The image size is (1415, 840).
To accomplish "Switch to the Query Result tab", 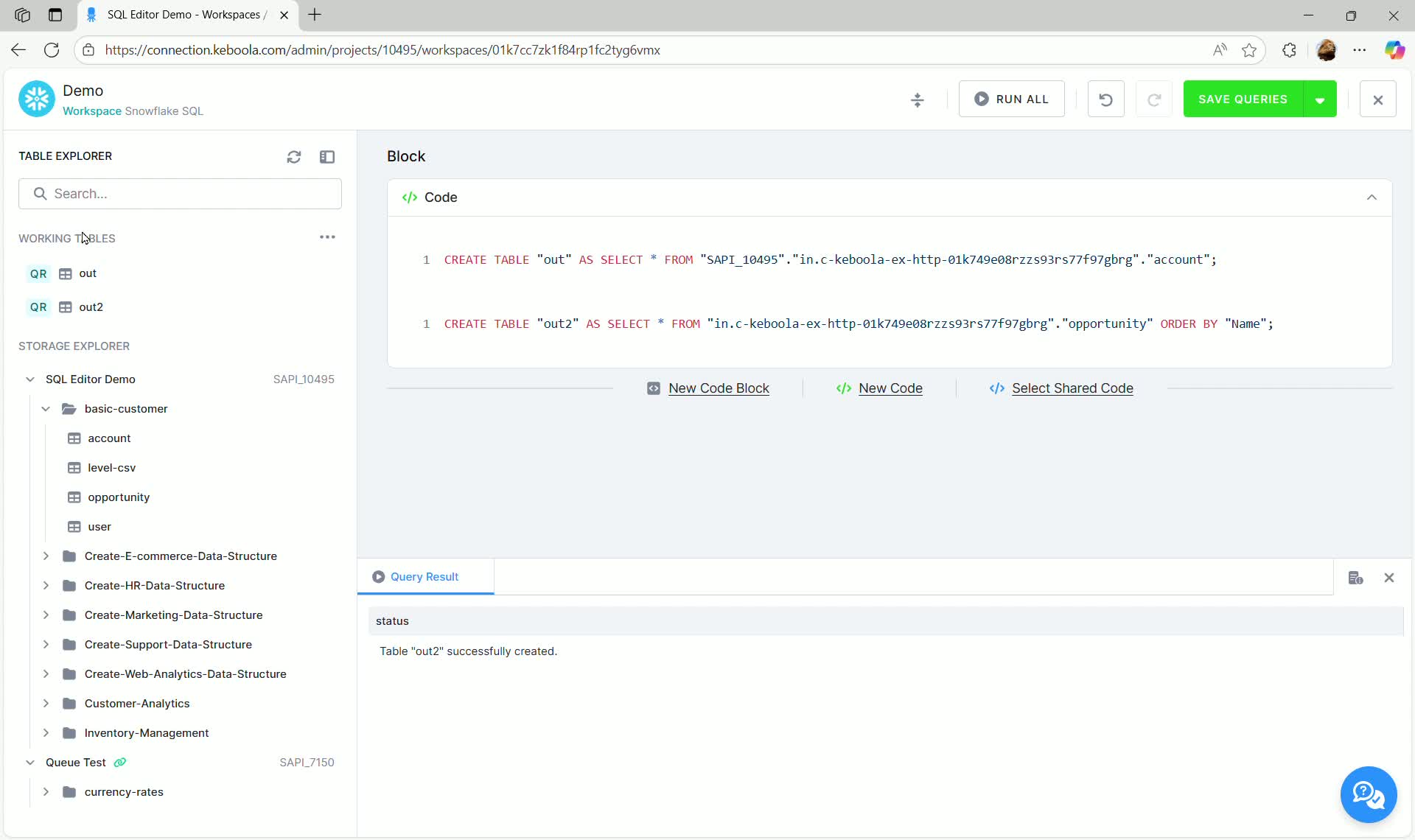I will tap(424, 577).
